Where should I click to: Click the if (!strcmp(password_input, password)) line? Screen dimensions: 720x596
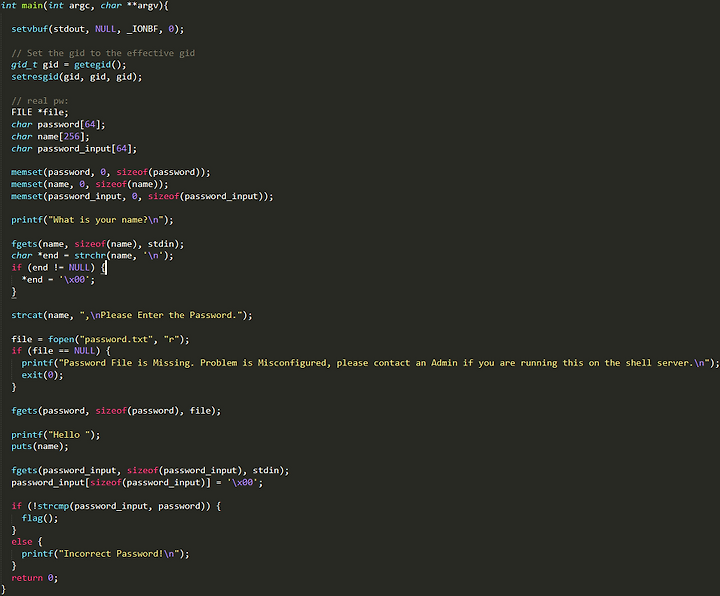[x=116, y=506]
